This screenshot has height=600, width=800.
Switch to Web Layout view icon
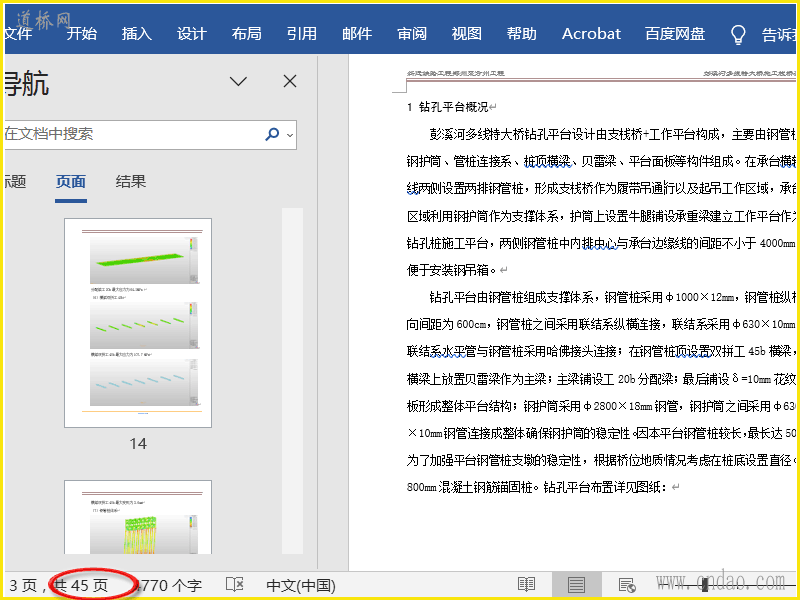[627, 585]
